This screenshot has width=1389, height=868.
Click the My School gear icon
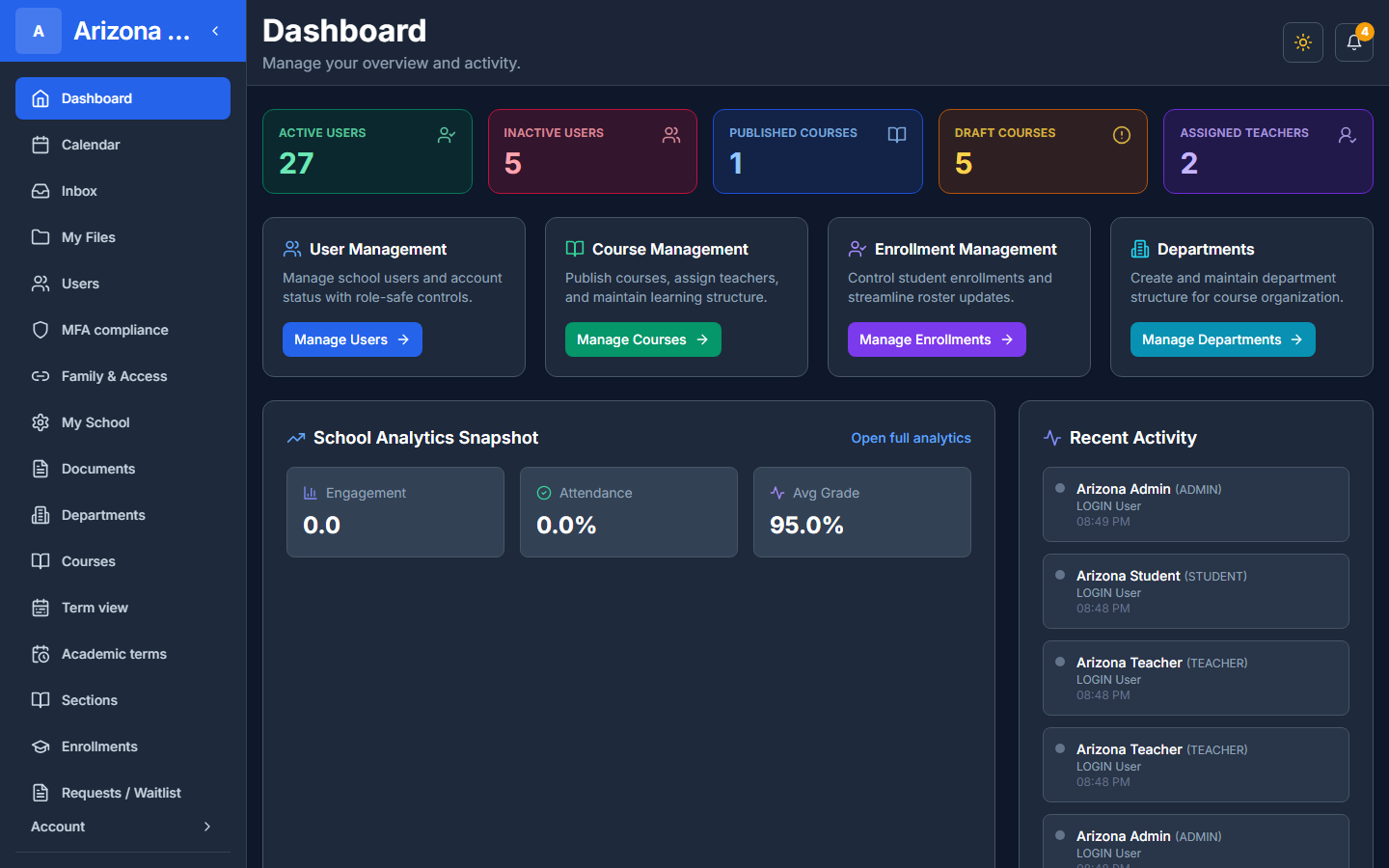tap(41, 422)
